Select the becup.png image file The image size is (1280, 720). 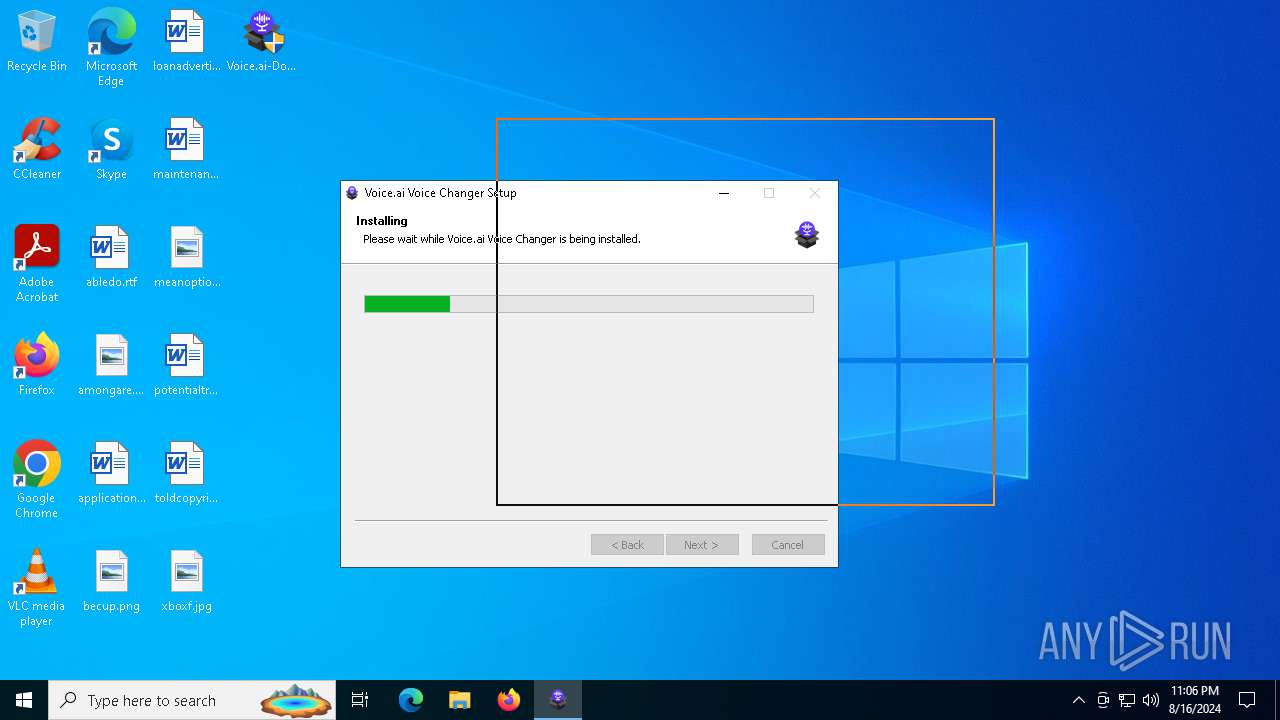tap(111, 582)
